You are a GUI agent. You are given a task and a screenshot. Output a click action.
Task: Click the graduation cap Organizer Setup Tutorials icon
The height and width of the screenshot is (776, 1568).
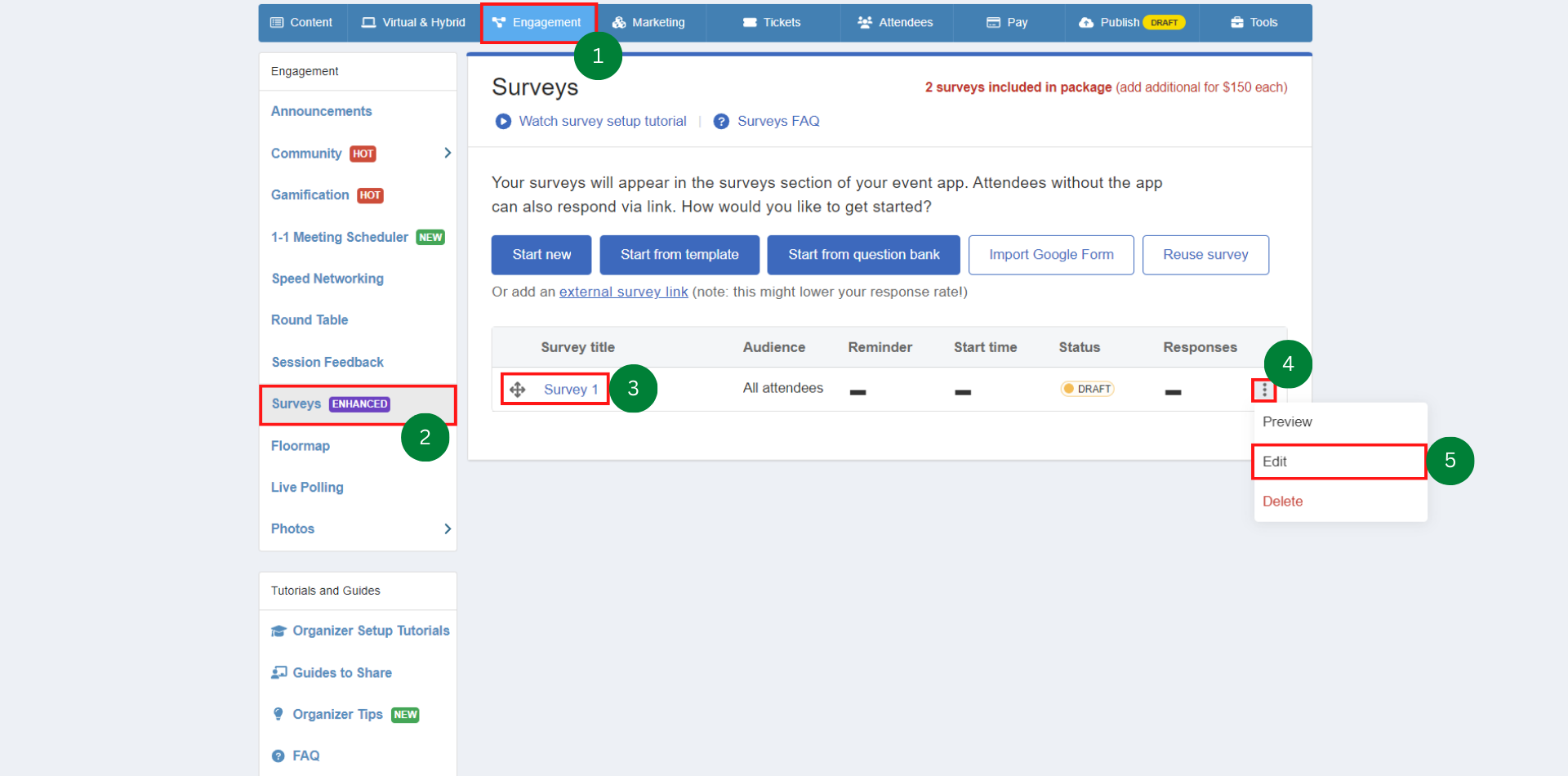278,630
